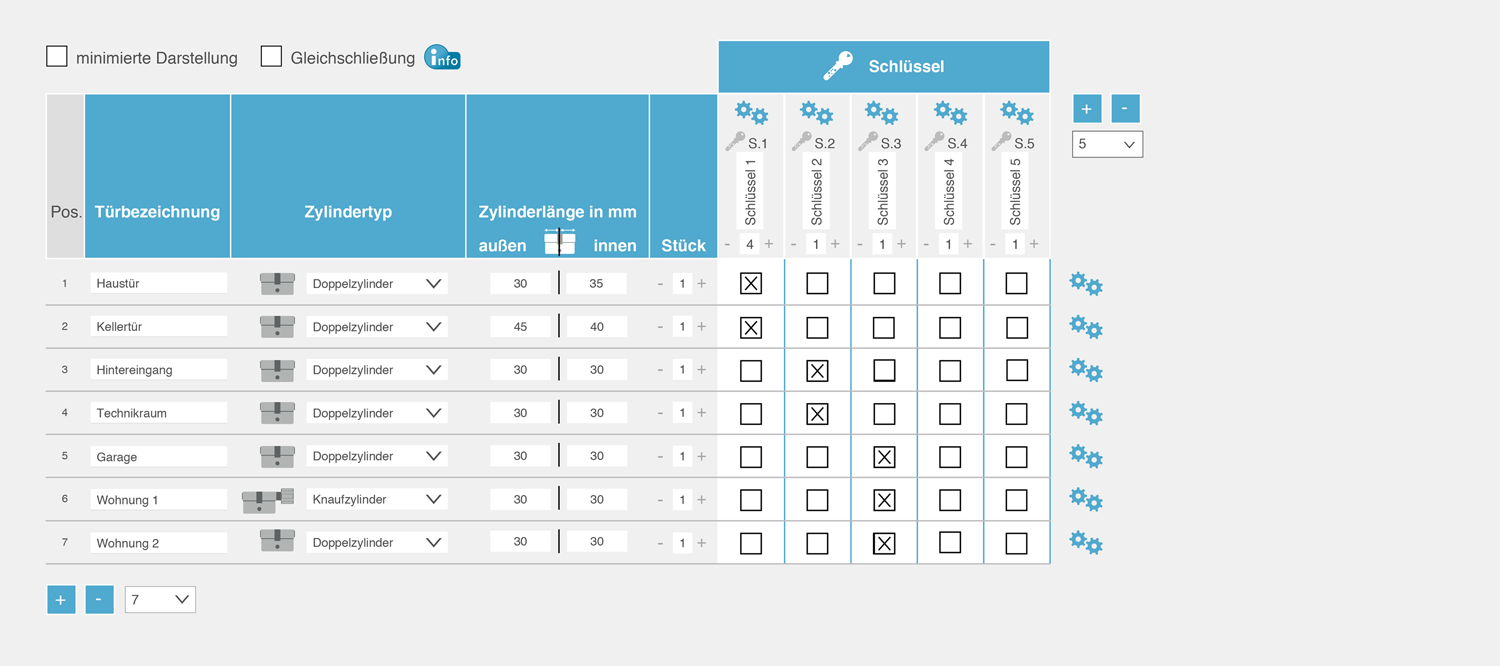Click the Türbezeichnung field containing Garage
Viewport: 1500px width, 666px height.
[x=158, y=457]
